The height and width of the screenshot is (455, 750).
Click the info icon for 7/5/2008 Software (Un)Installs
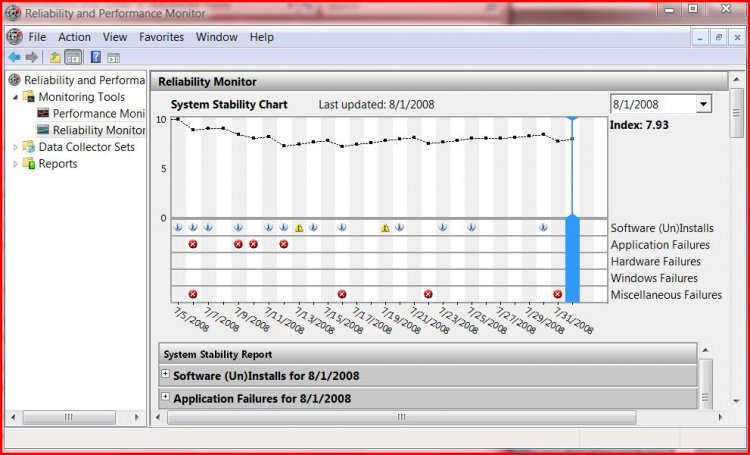(177, 227)
